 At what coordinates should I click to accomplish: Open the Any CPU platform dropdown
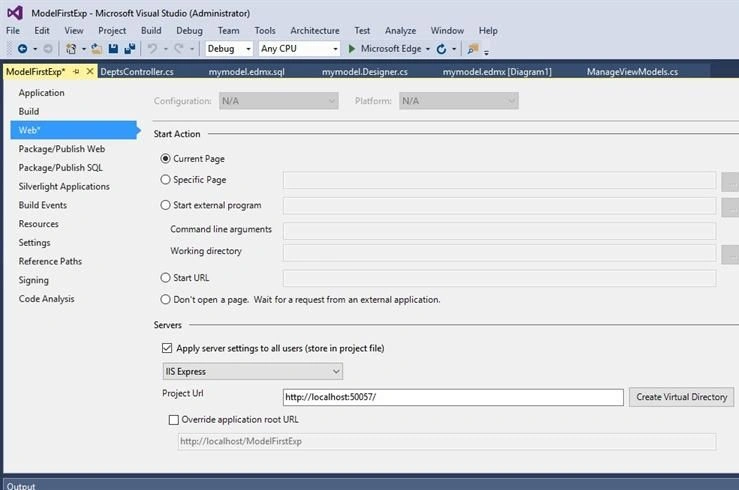(299, 49)
